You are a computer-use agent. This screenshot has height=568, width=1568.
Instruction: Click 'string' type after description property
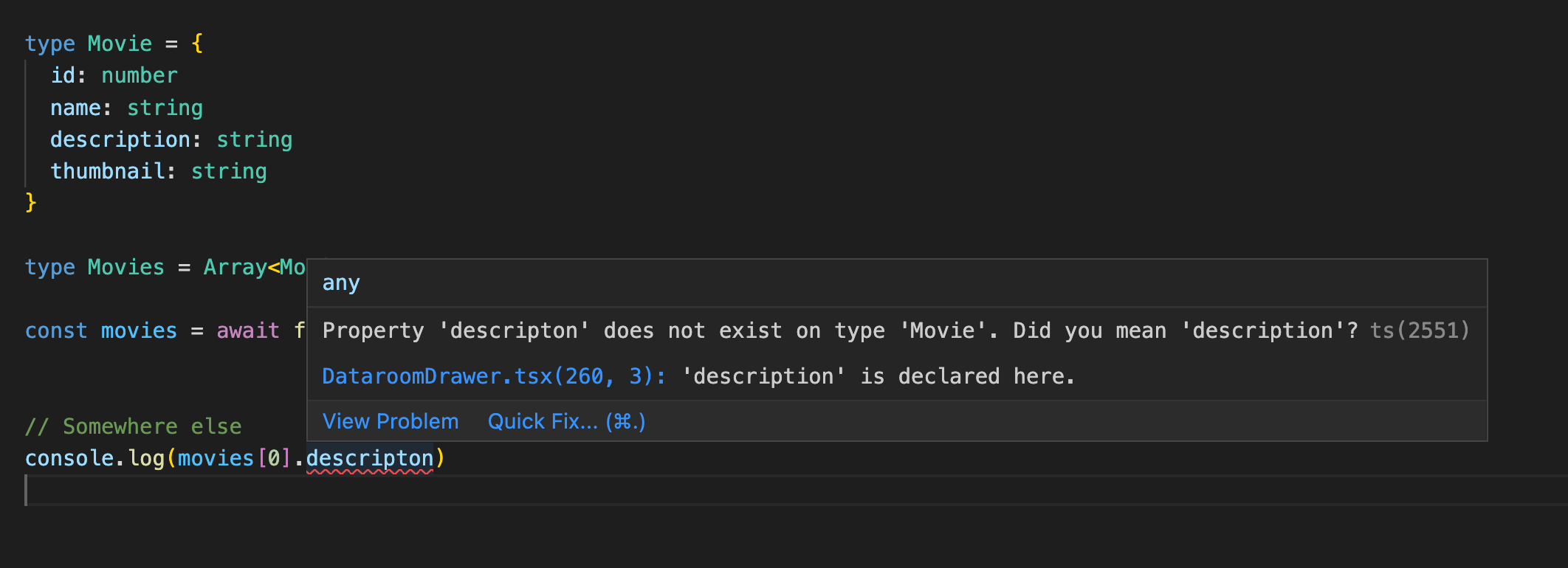(x=255, y=139)
